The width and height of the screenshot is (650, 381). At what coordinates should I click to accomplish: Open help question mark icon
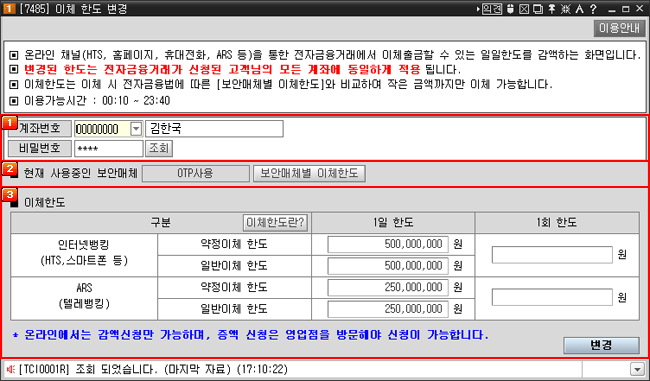[593, 9]
